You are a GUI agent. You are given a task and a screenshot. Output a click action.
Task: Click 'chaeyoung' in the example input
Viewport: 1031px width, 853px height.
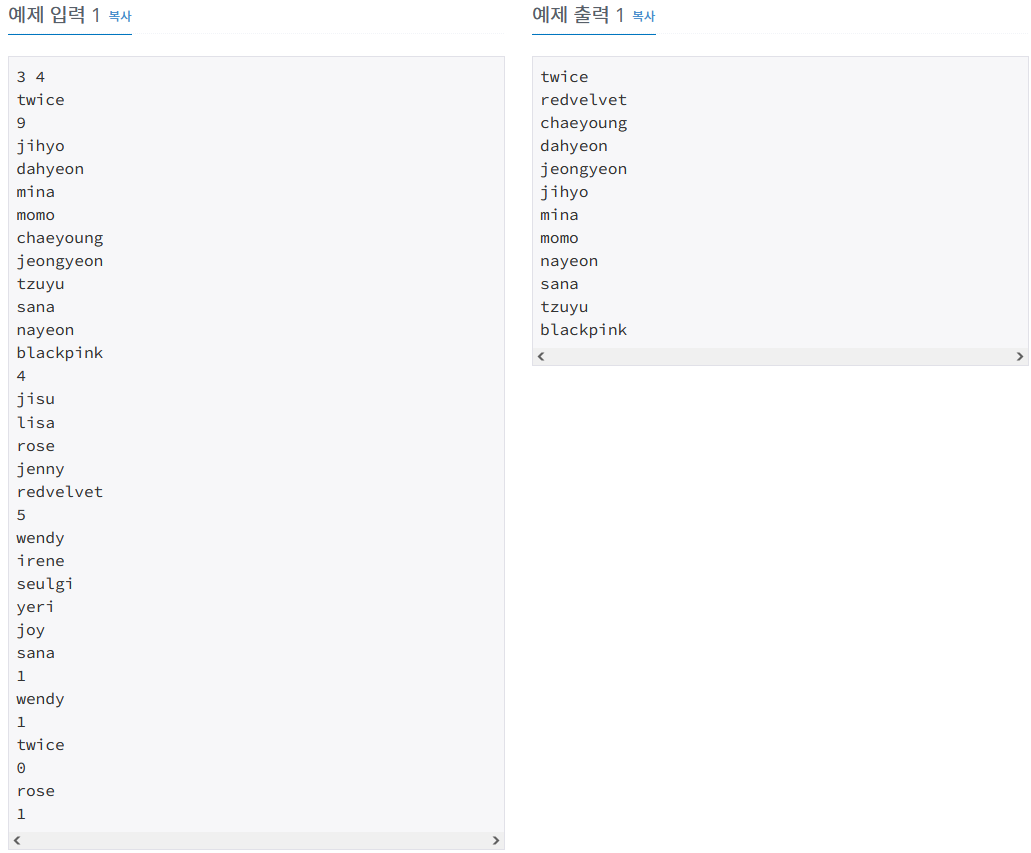coord(60,238)
